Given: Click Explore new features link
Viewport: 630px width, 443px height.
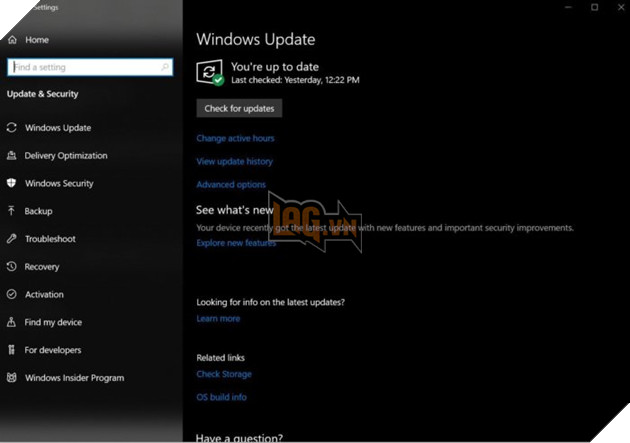Looking at the screenshot, I should point(236,243).
